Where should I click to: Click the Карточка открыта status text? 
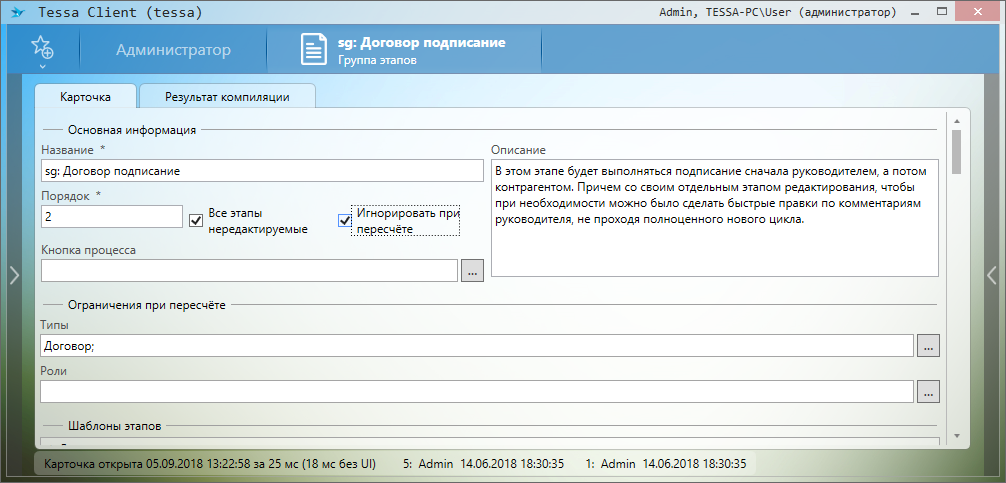click(x=209, y=463)
